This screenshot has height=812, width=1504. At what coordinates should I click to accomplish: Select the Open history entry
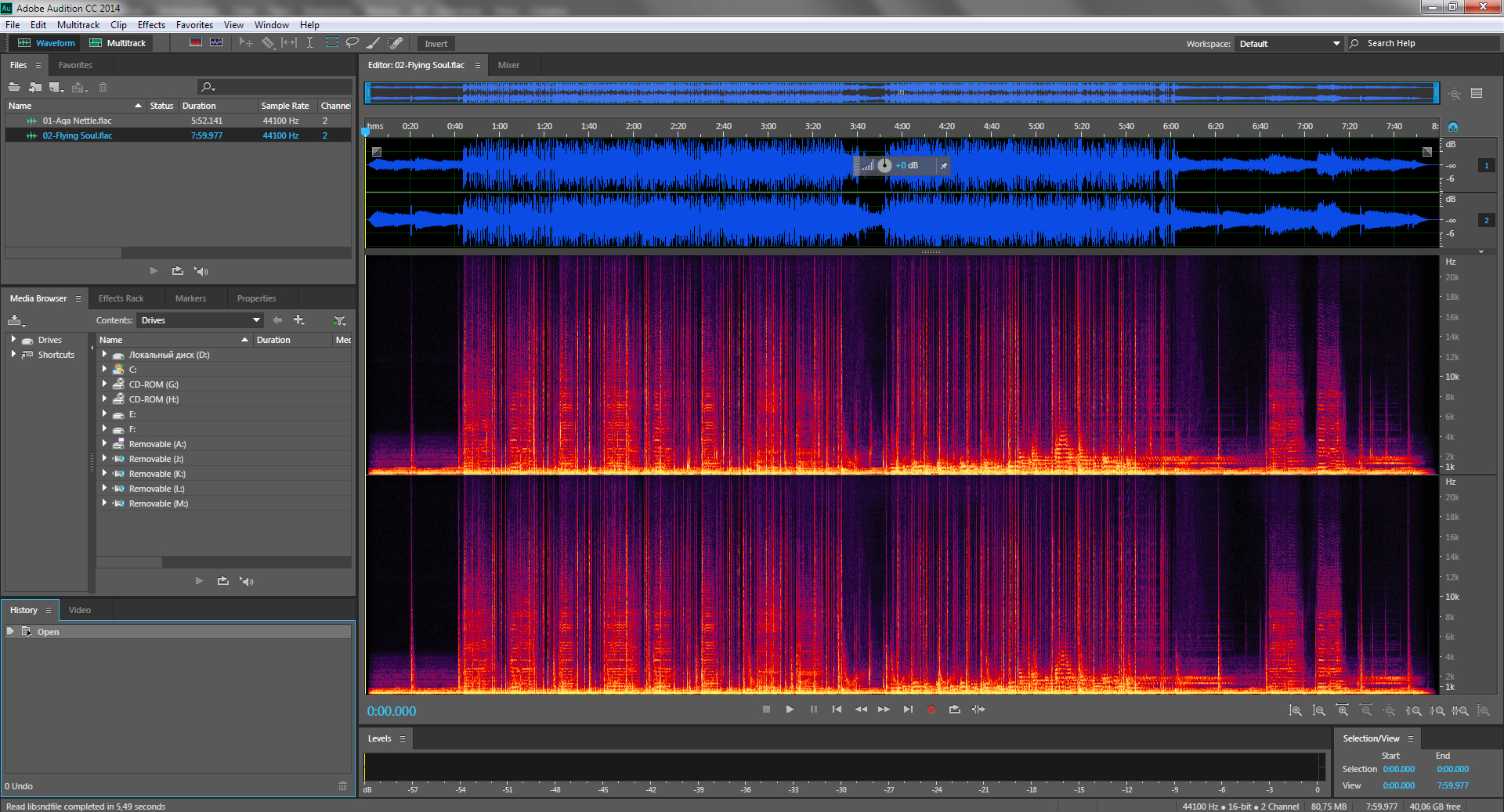click(x=178, y=632)
